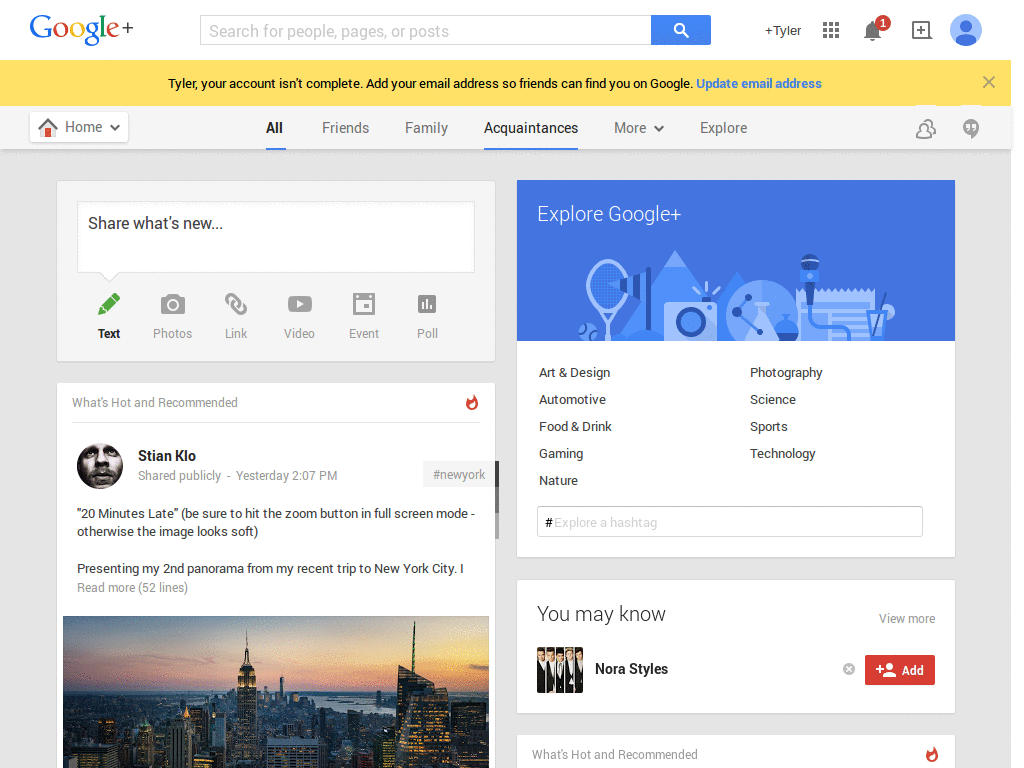
Task: Add Nora Styles to circles
Action: pyautogui.click(x=899, y=670)
